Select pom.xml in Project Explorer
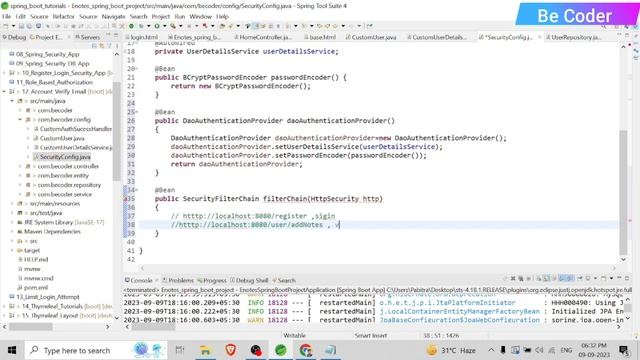 (36, 287)
